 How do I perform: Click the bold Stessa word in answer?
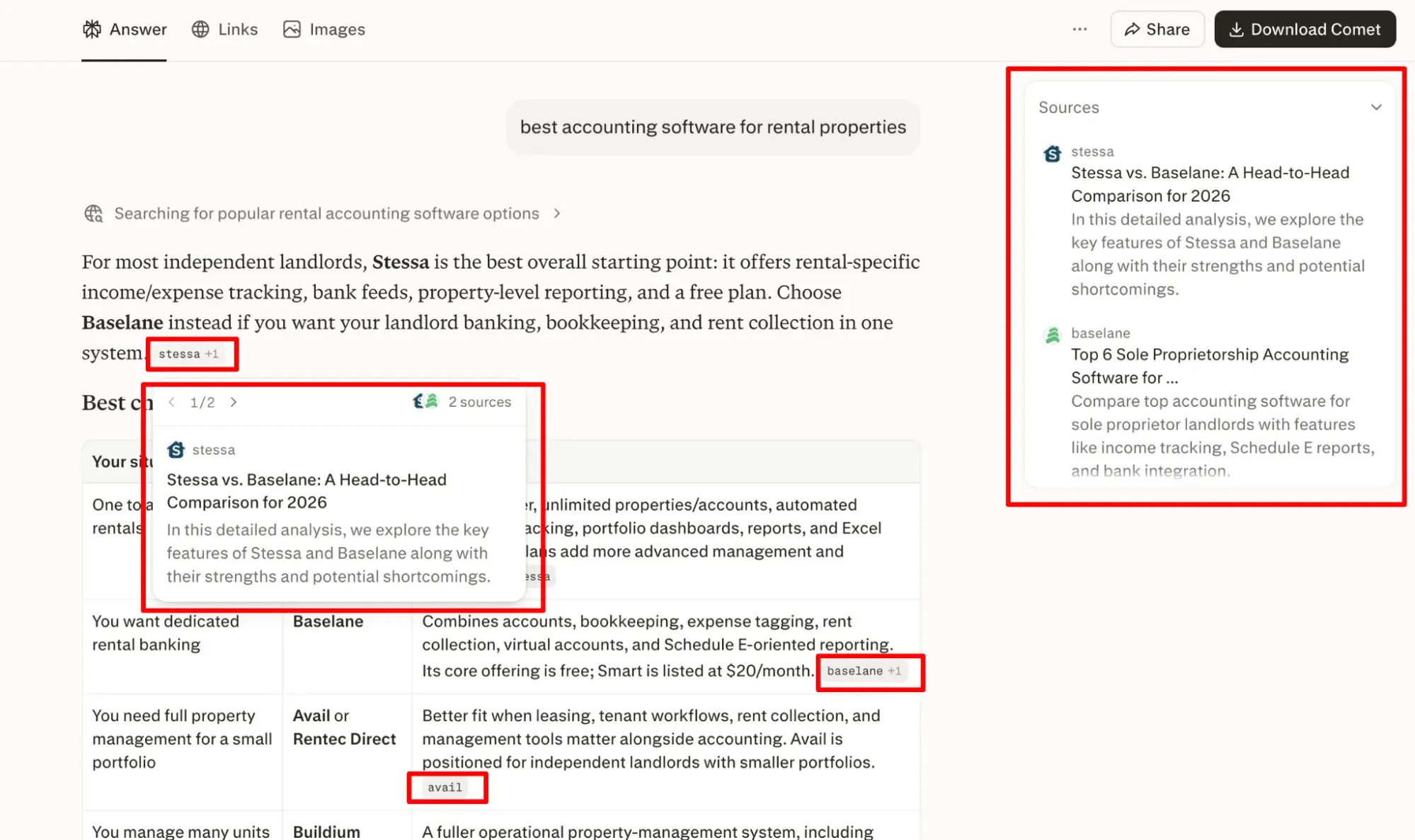click(401, 262)
